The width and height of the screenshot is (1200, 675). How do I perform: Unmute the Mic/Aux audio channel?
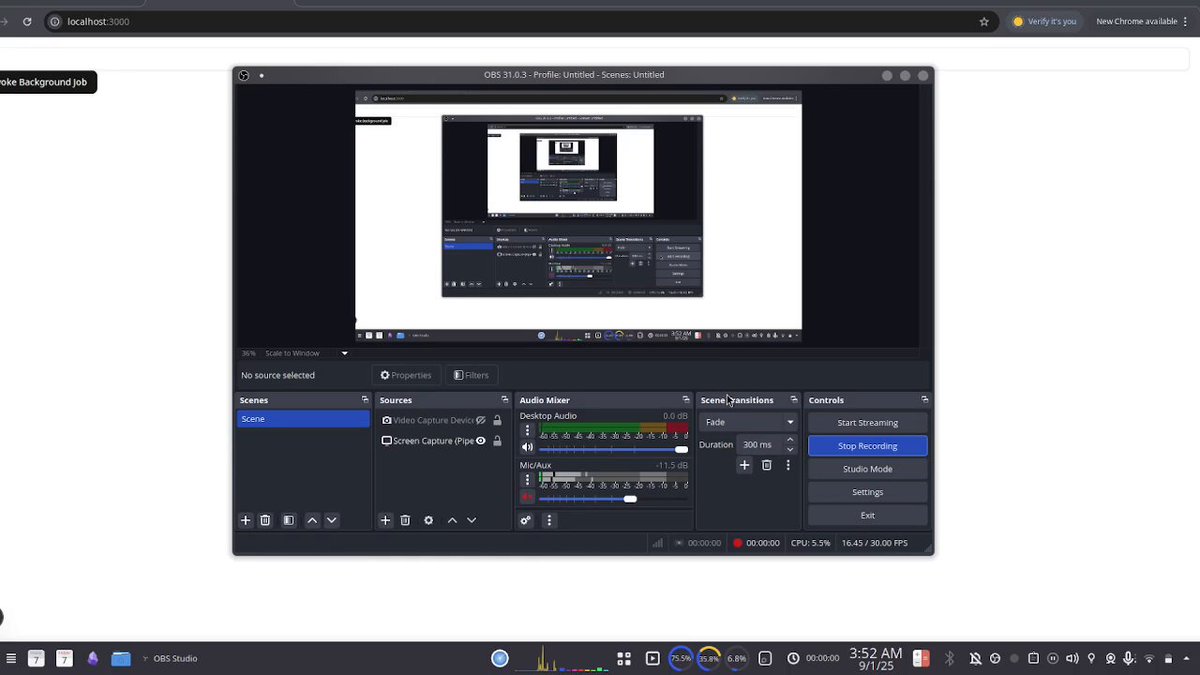coord(527,497)
